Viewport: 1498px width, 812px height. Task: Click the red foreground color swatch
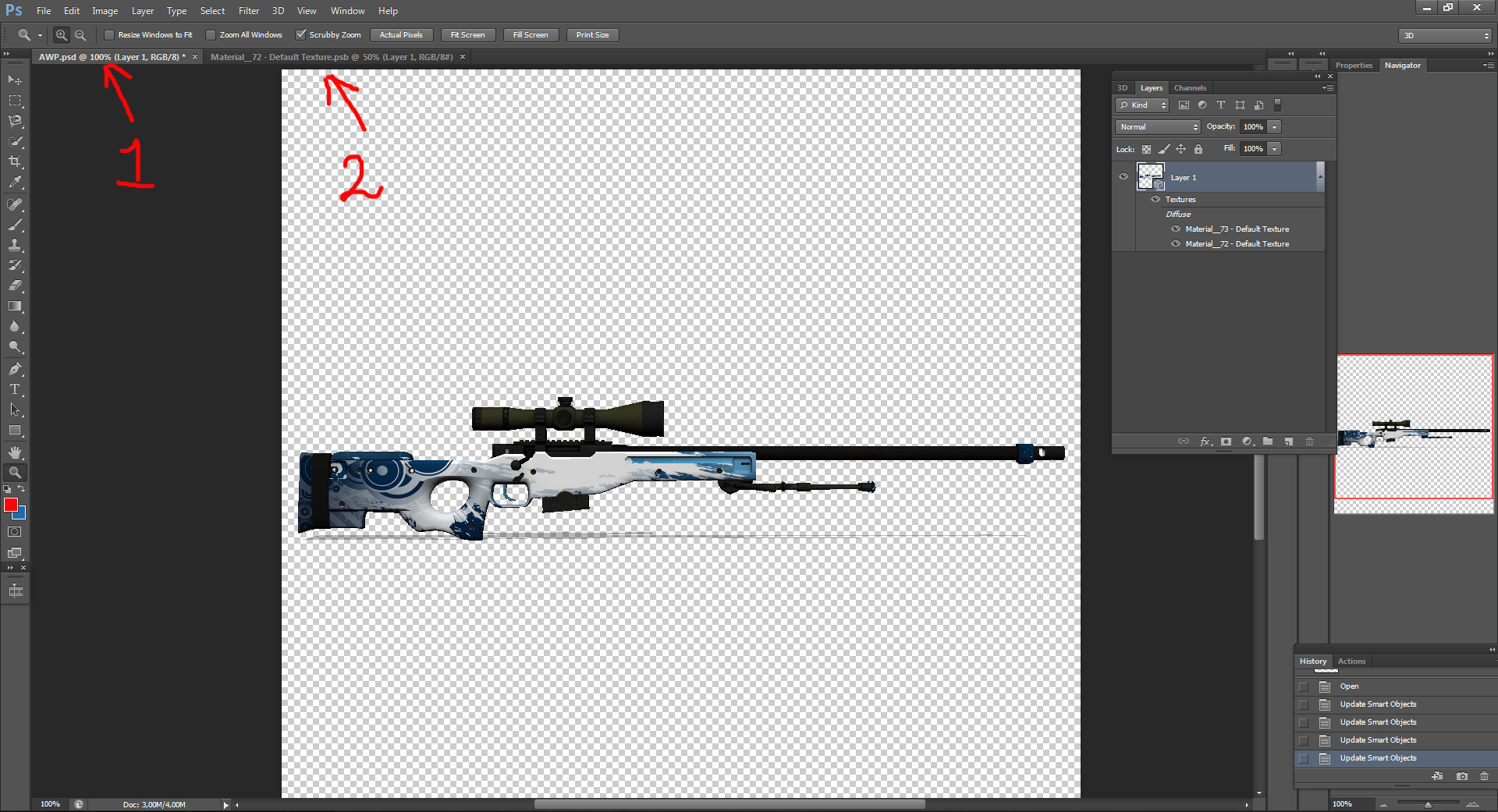[10, 505]
